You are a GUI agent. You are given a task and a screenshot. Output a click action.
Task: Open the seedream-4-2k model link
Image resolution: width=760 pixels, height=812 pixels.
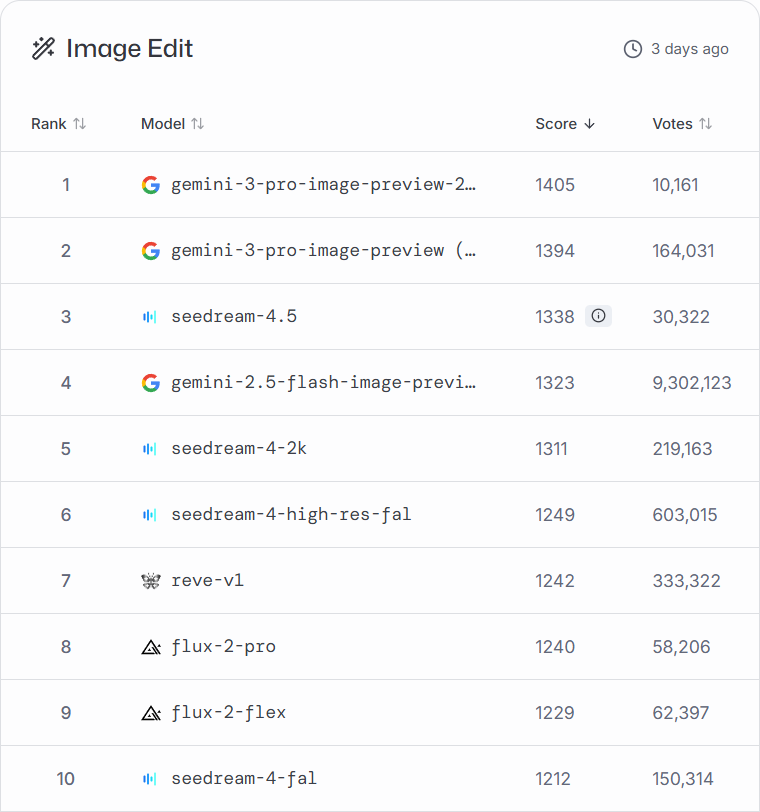[239, 449]
